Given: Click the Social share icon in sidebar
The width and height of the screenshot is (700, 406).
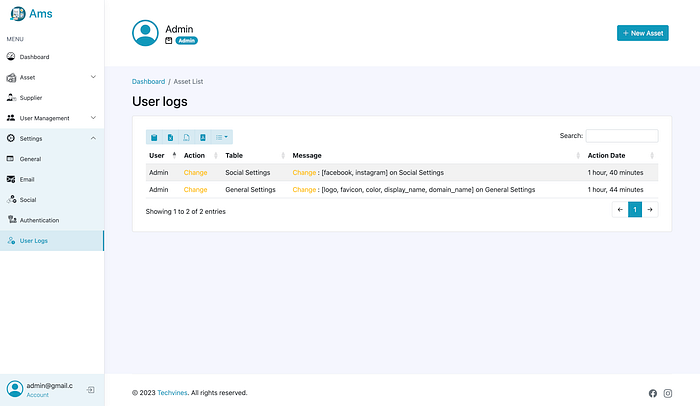Looking at the screenshot, I should click(11, 199).
